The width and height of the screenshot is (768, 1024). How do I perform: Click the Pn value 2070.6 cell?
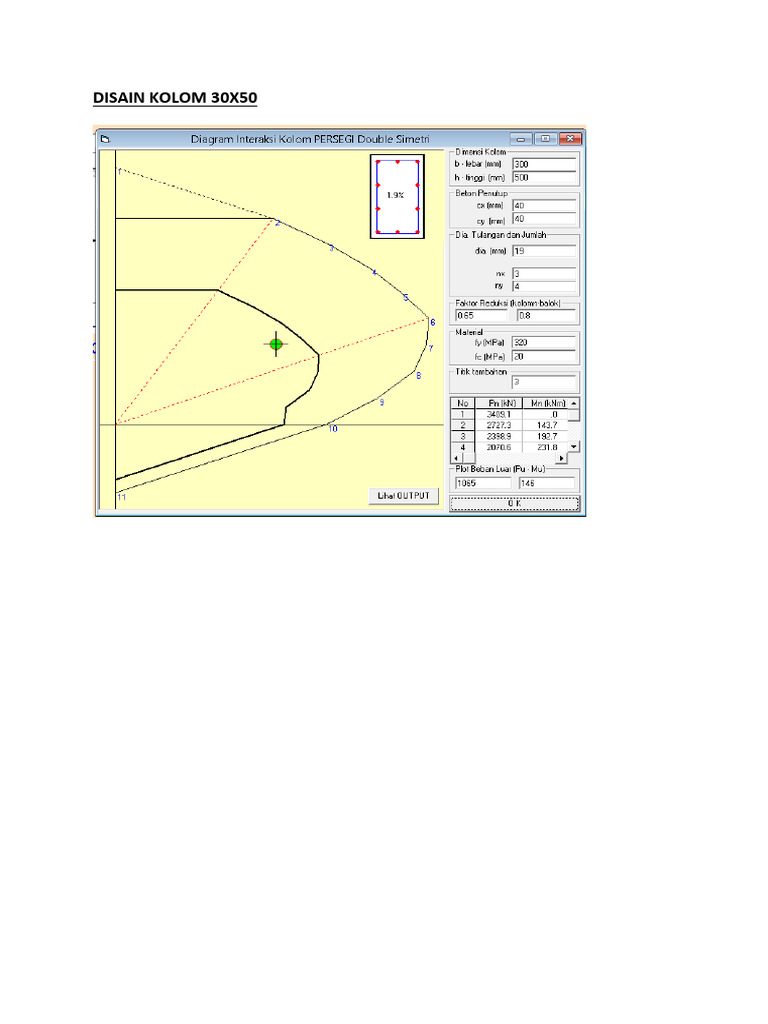click(x=499, y=447)
